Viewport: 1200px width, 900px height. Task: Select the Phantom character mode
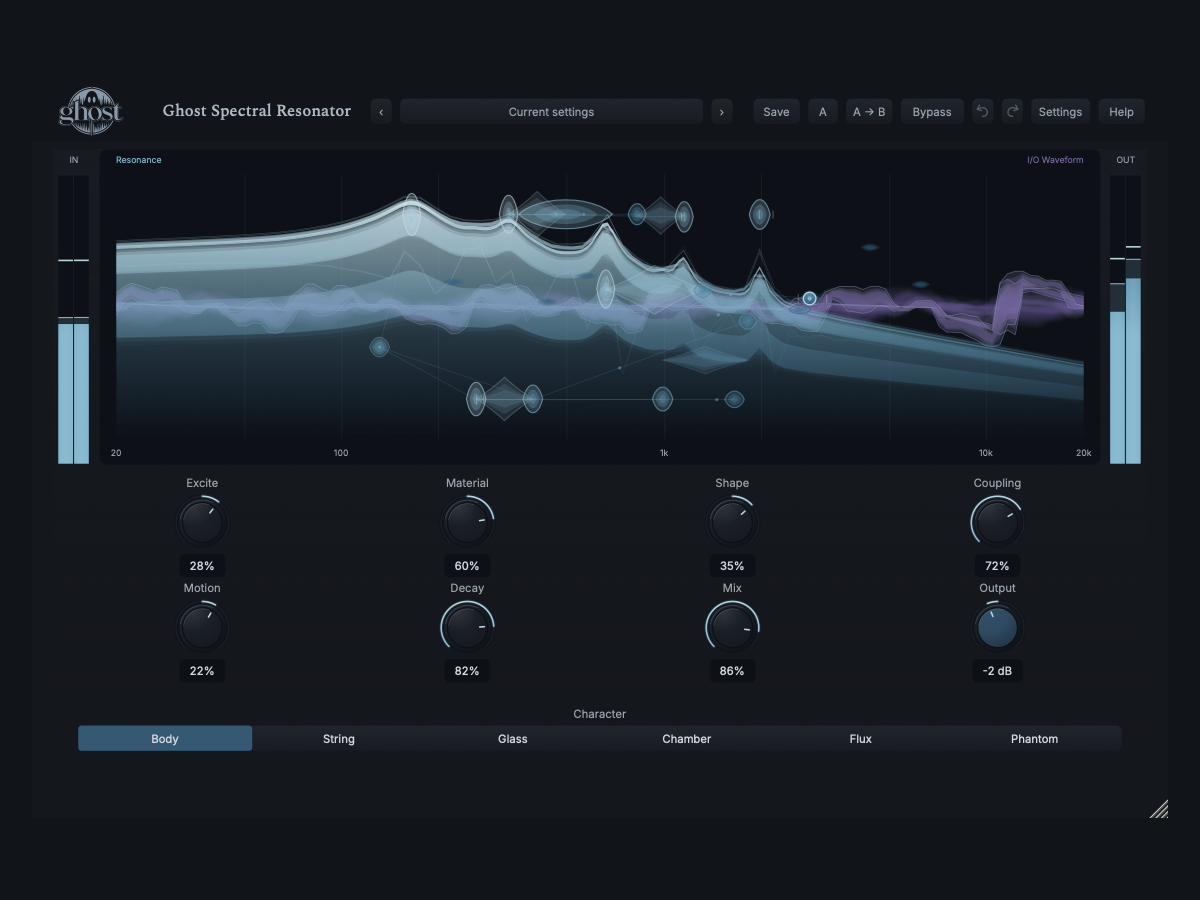click(x=1034, y=739)
